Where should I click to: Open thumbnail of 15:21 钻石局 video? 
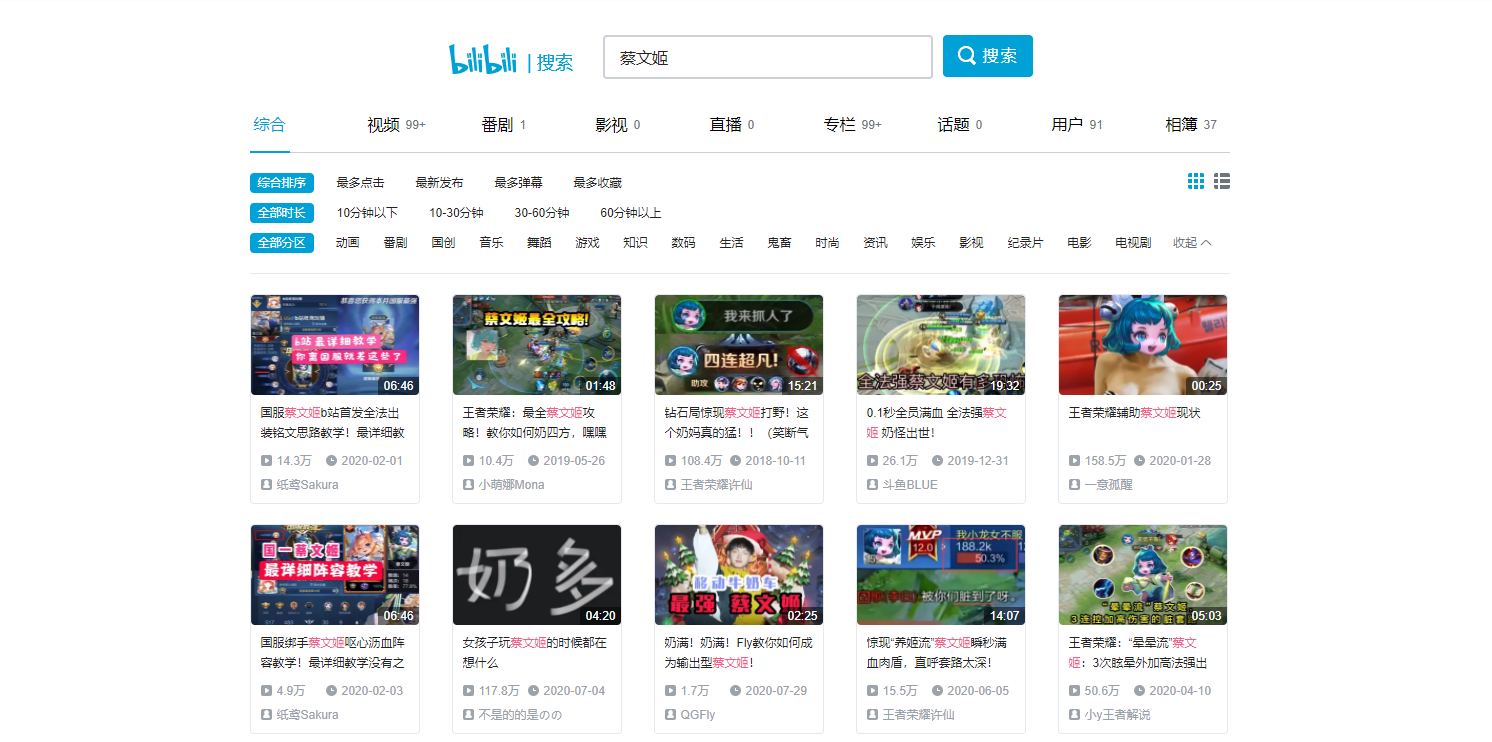[739, 345]
